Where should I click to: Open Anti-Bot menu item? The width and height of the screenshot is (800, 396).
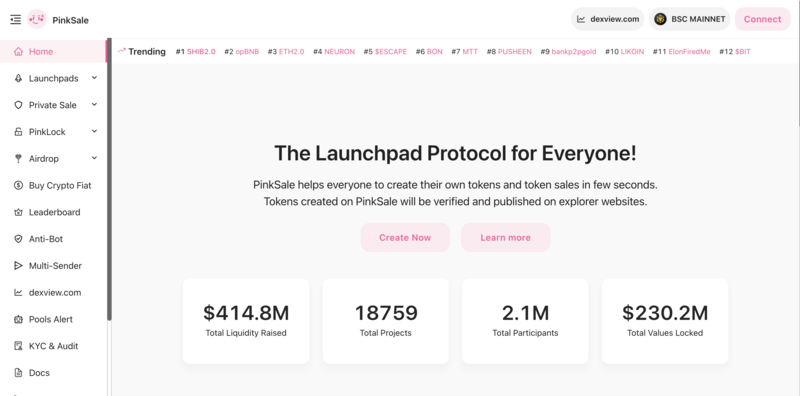click(53, 239)
